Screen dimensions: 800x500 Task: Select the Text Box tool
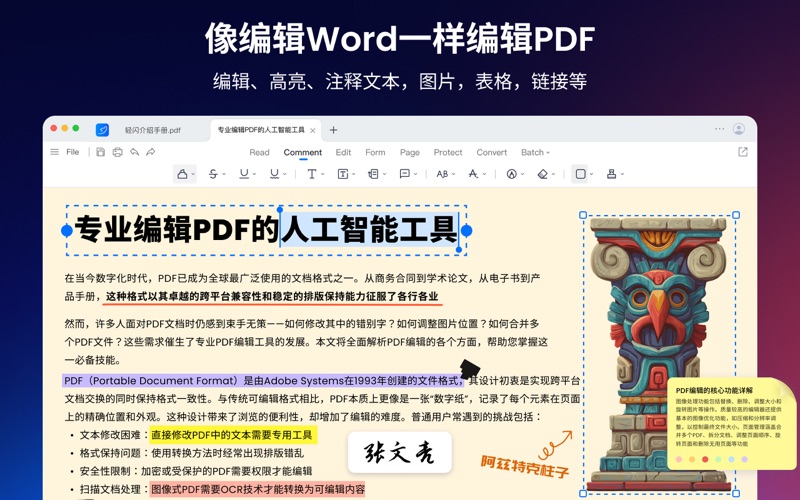(x=343, y=174)
